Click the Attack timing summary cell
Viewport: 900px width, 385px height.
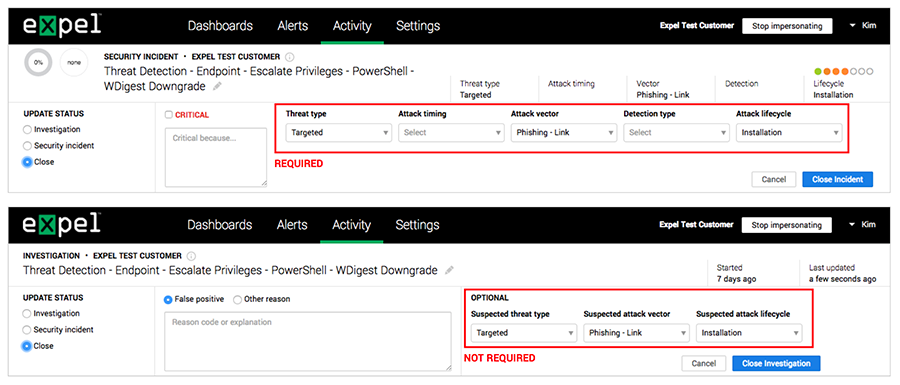[x=571, y=84]
